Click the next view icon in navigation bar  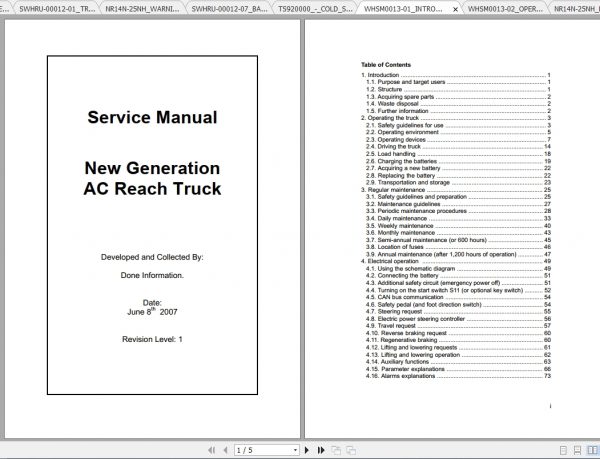click(351, 450)
